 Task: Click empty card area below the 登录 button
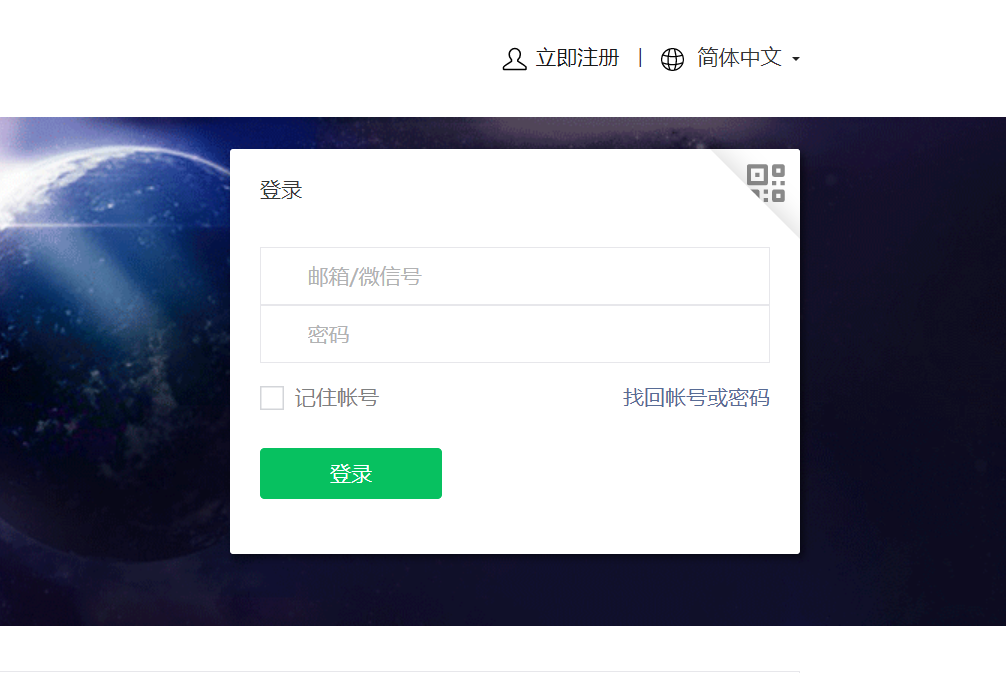[x=515, y=526]
